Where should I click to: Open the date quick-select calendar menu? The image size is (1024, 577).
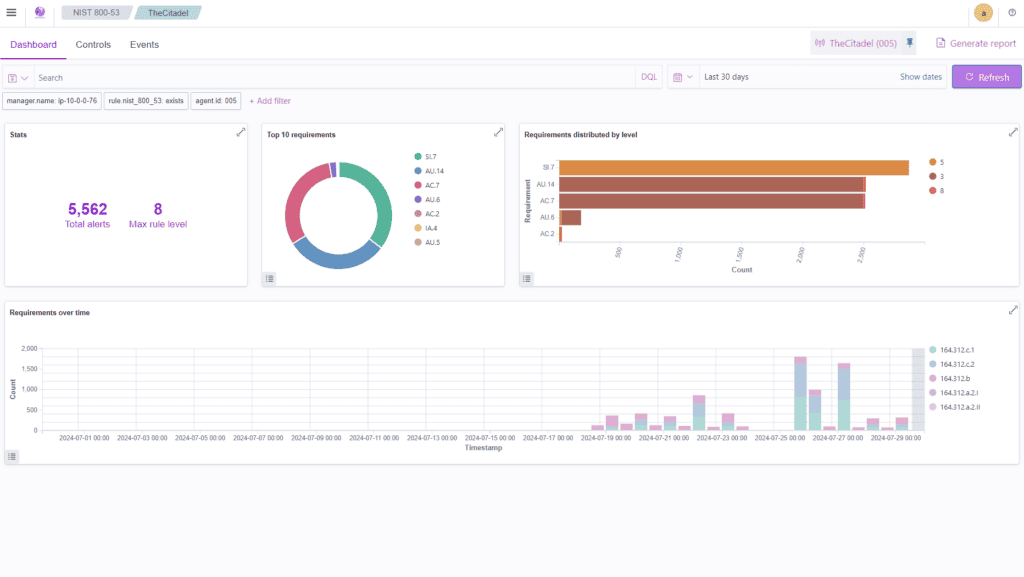tap(682, 77)
